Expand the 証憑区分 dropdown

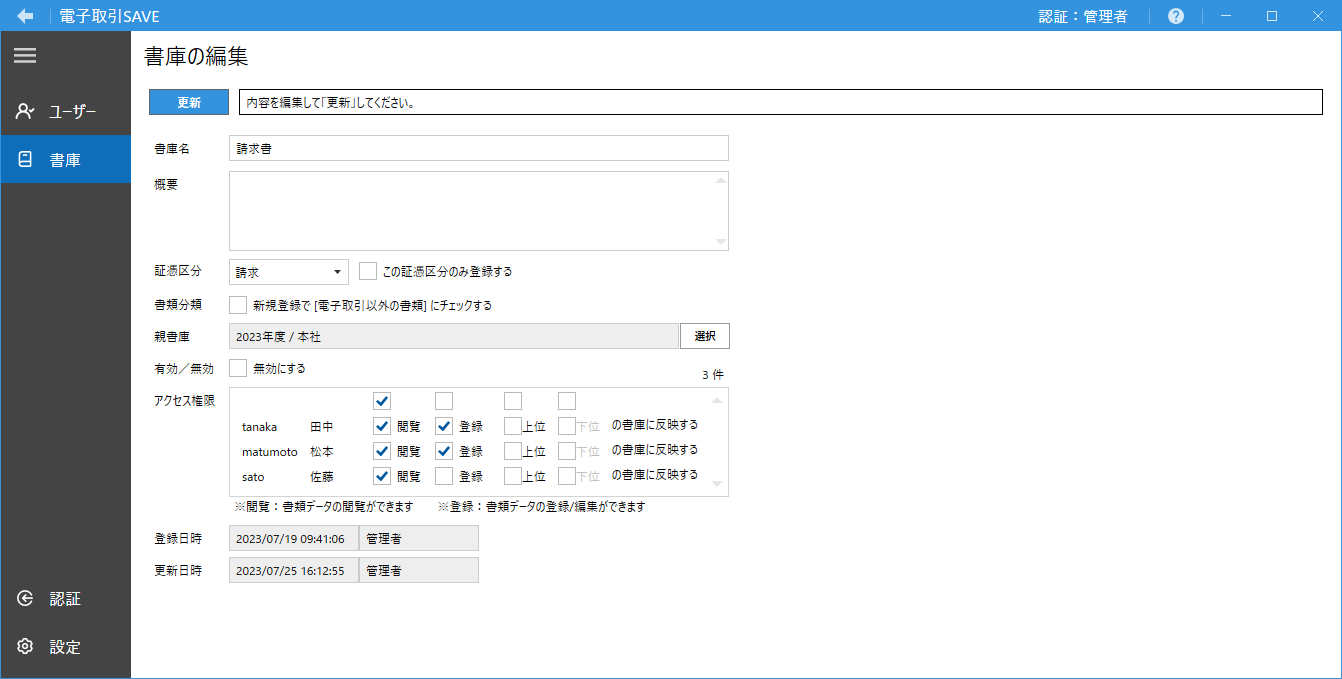289,272
